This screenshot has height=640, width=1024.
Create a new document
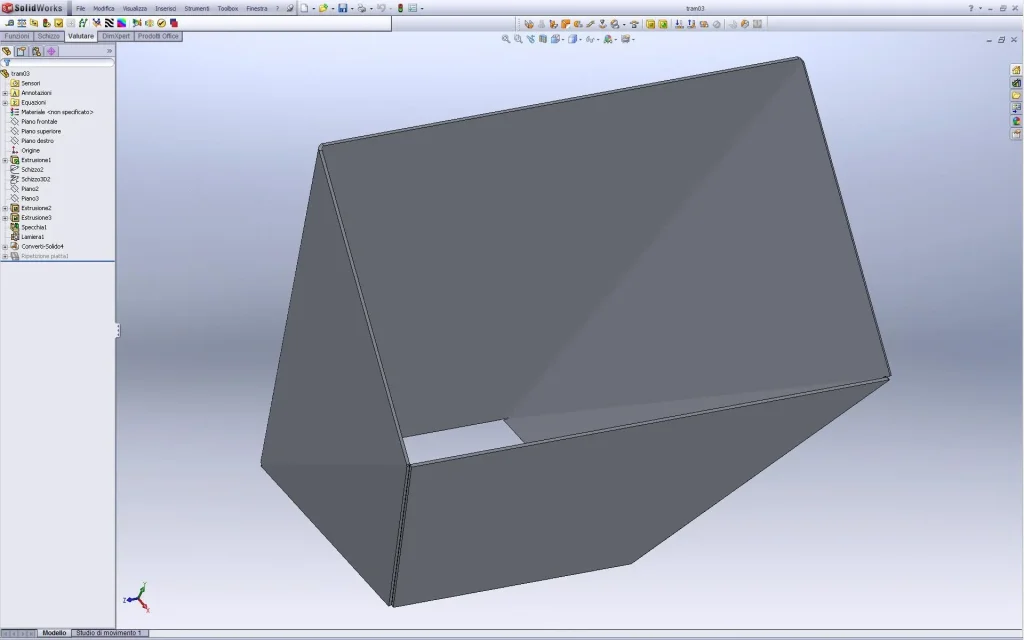(x=304, y=8)
